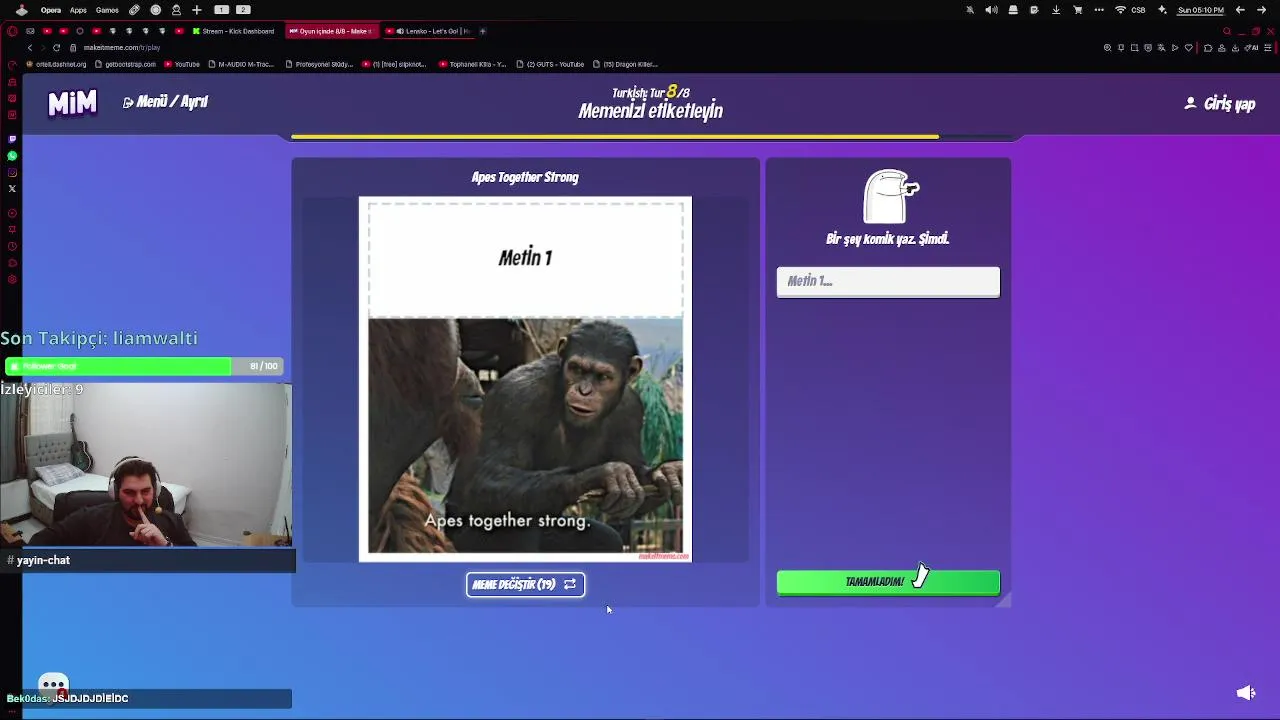Click the 'Bir şey komik yaz. Şimdi.' text
This screenshot has height=720, width=1280.
coord(887,239)
